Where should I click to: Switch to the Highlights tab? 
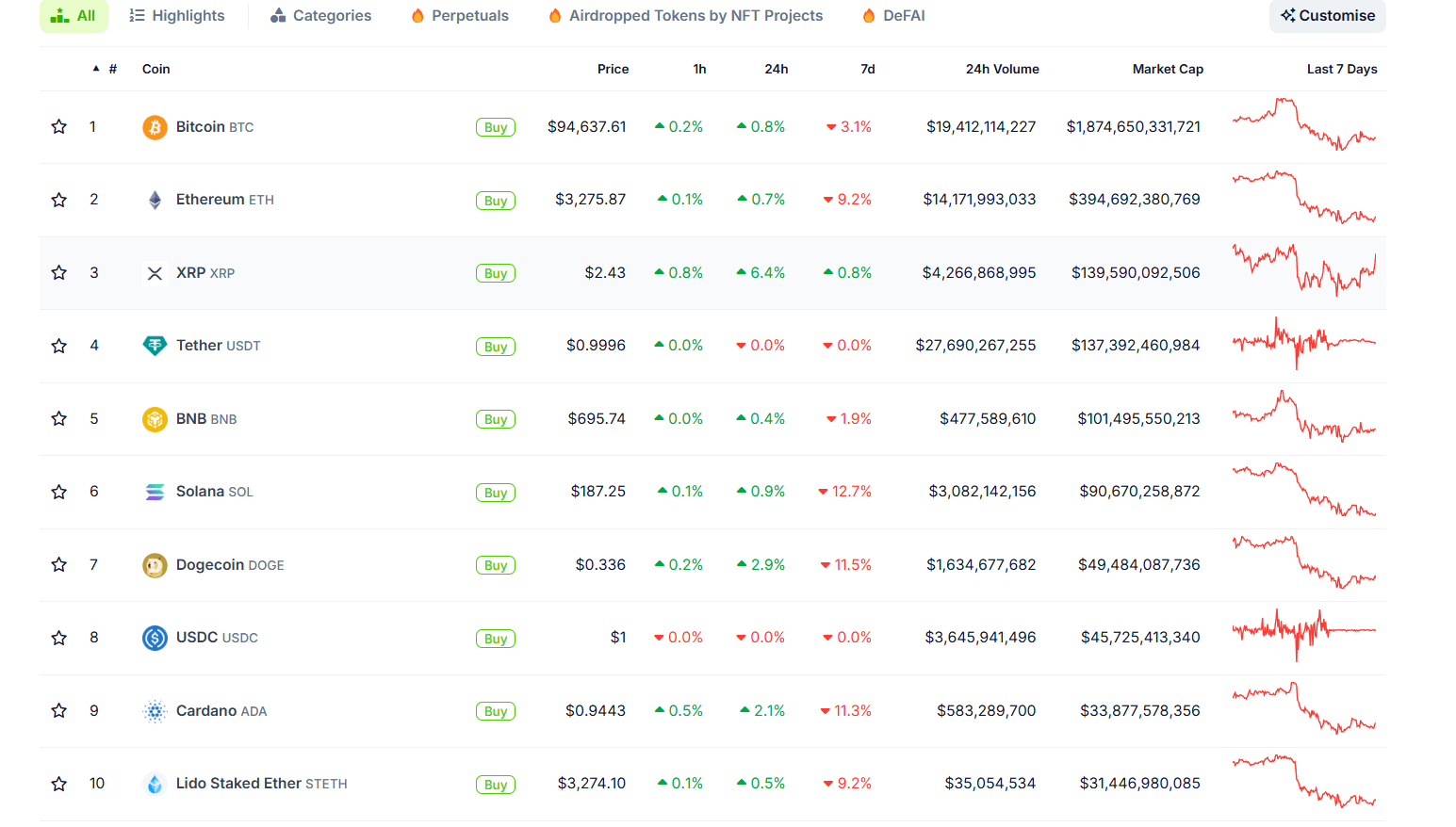tap(176, 15)
